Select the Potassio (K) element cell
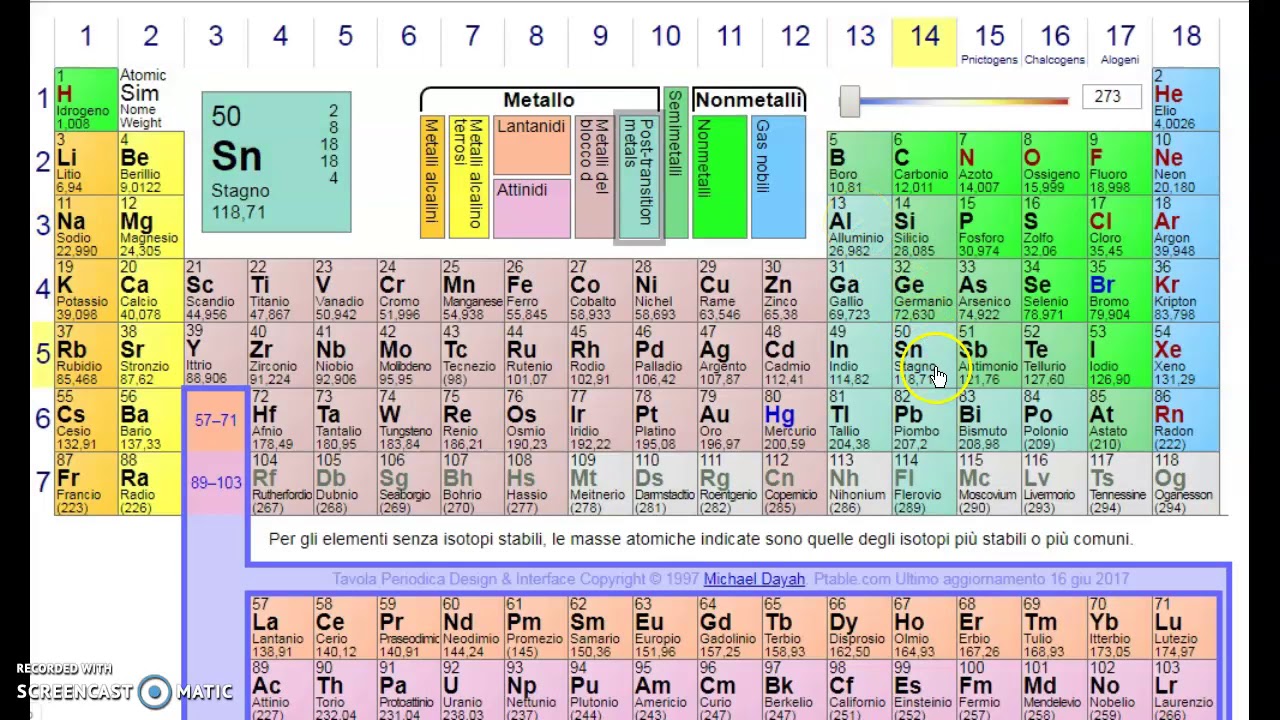This screenshot has height=720, width=1280. pos(86,292)
